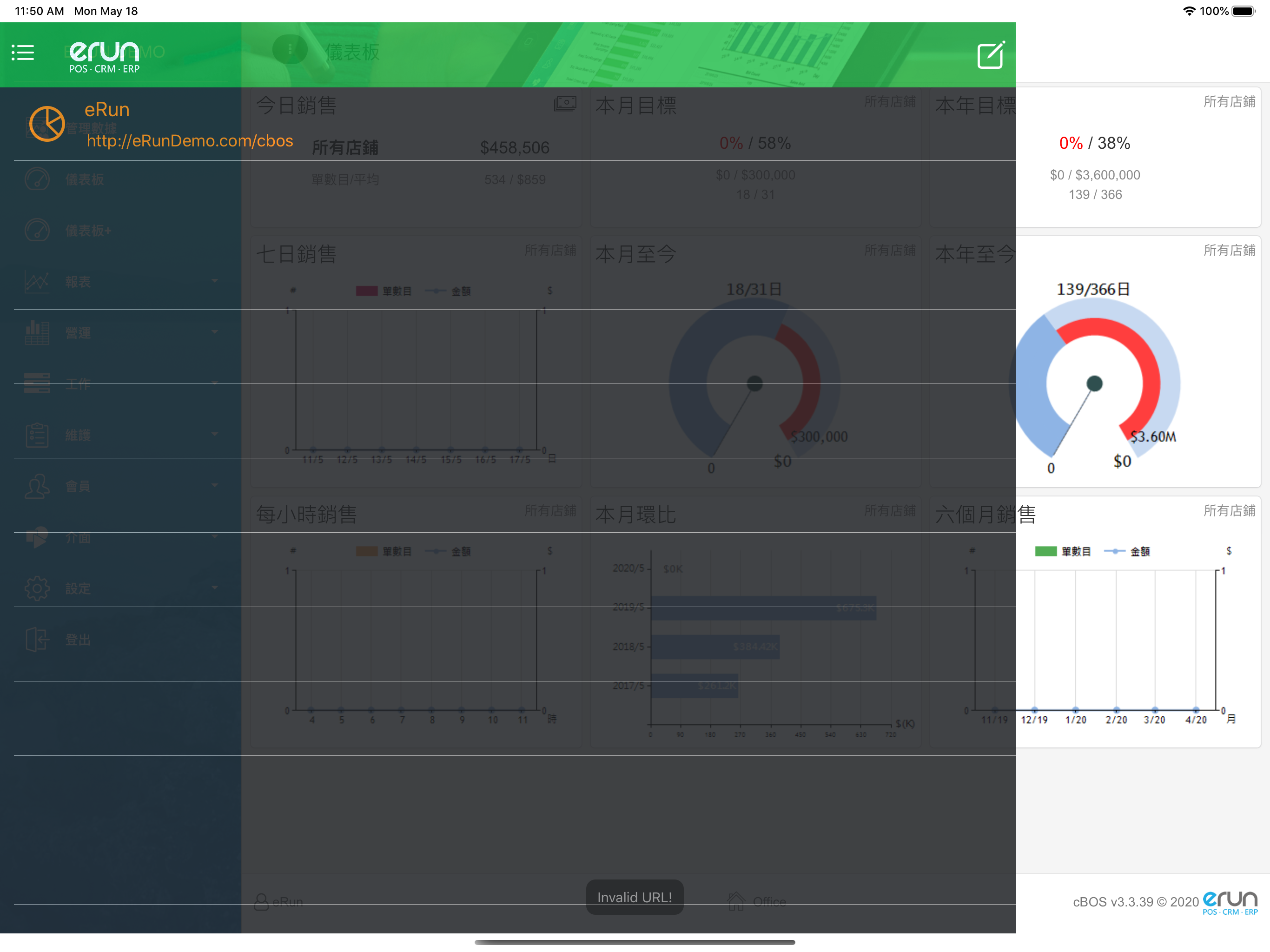Image resolution: width=1270 pixels, height=952 pixels.
Task: Click the cBOS v3.3.39 © 2020 text
Action: [x=1136, y=902]
